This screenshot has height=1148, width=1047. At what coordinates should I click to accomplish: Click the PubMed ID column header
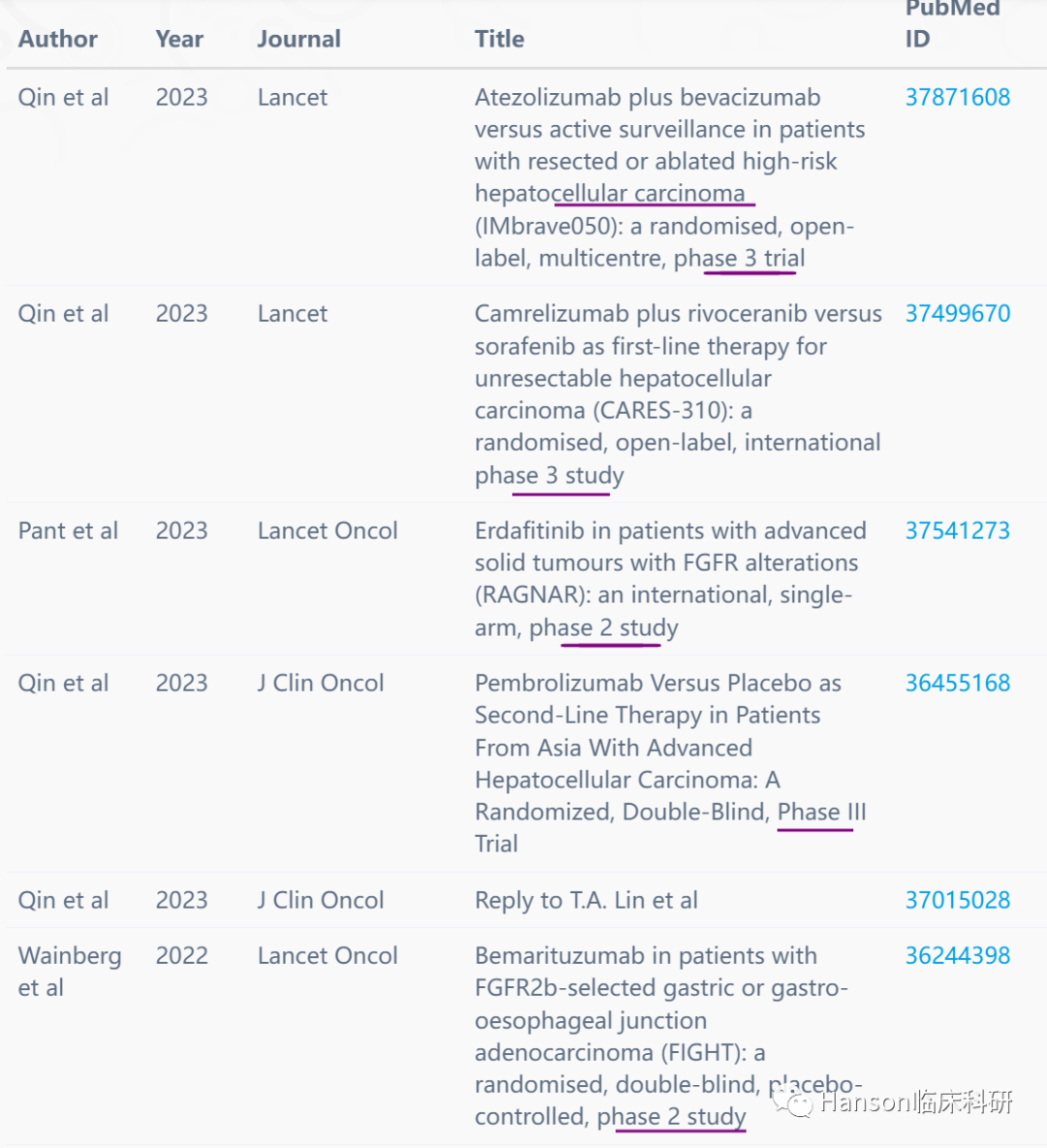pyautogui.click(x=952, y=23)
